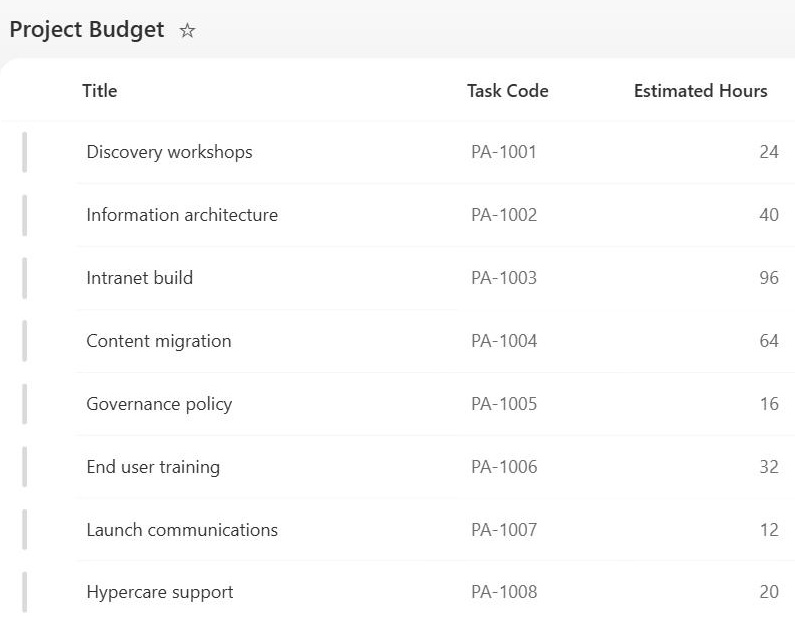Screen dimensions: 795x617
Task: Click the Estimated Hours value 32
Action: [x=769, y=467]
